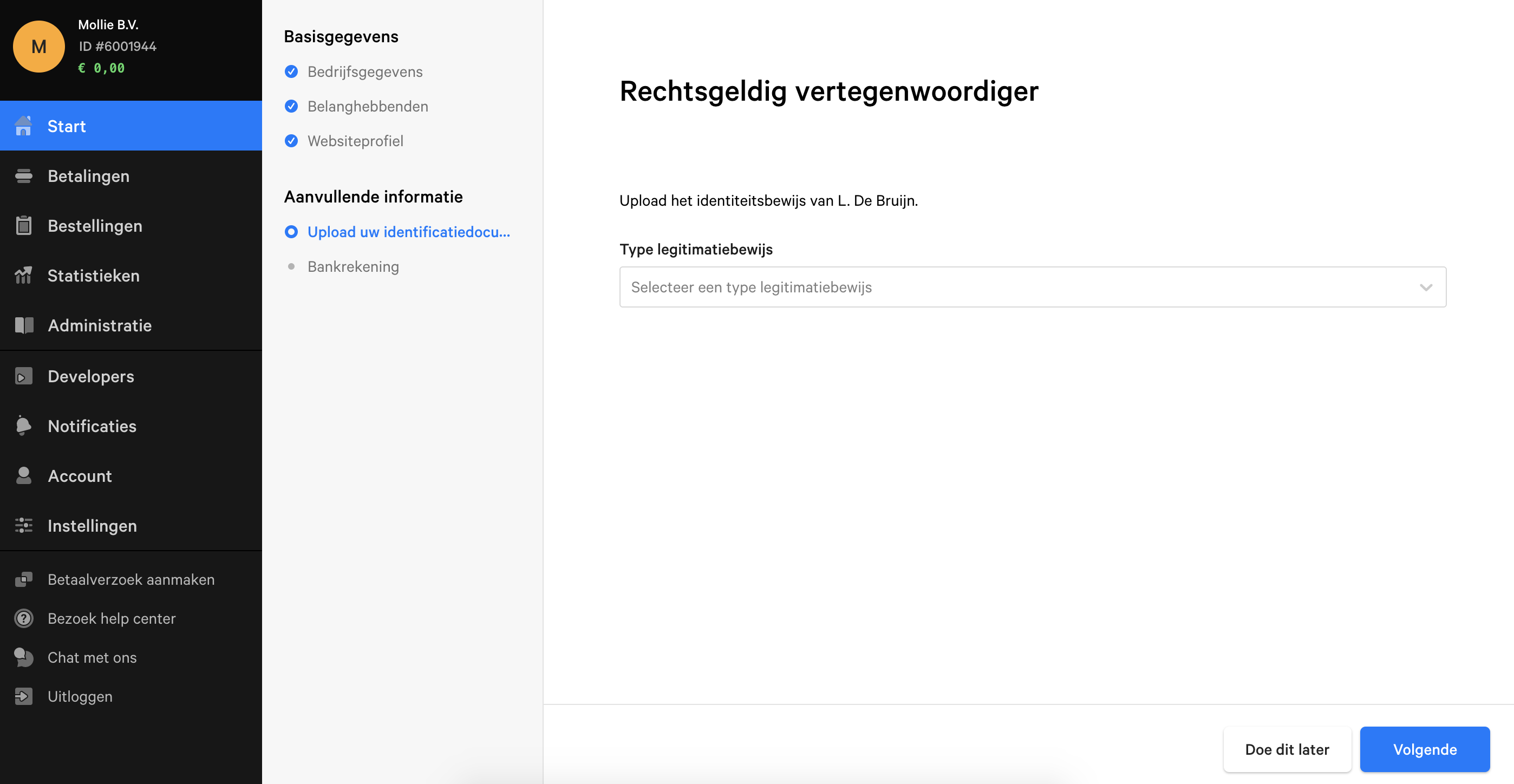
Task: Click the Developers console icon
Action: 23,376
